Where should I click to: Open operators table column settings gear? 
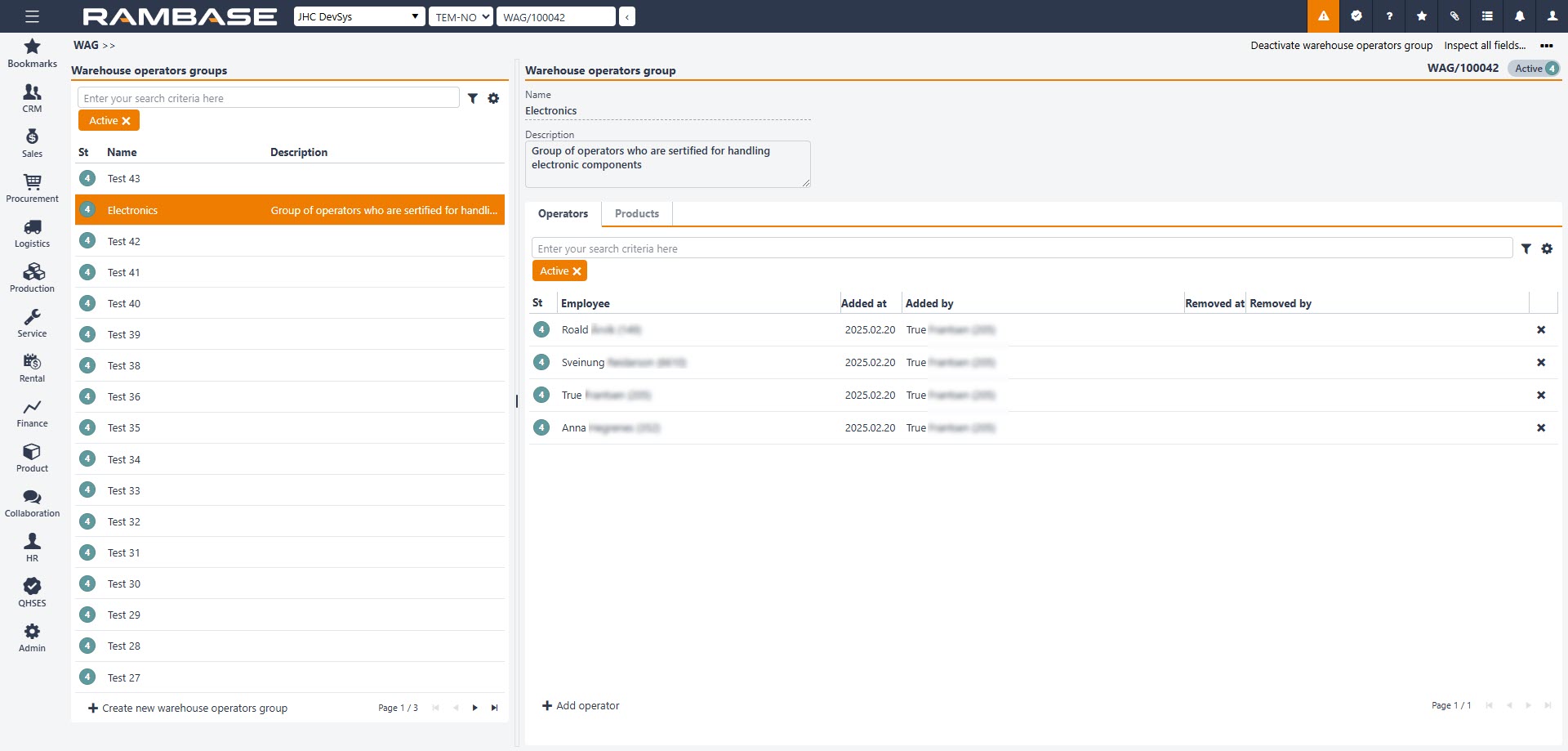coord(1547,248)
